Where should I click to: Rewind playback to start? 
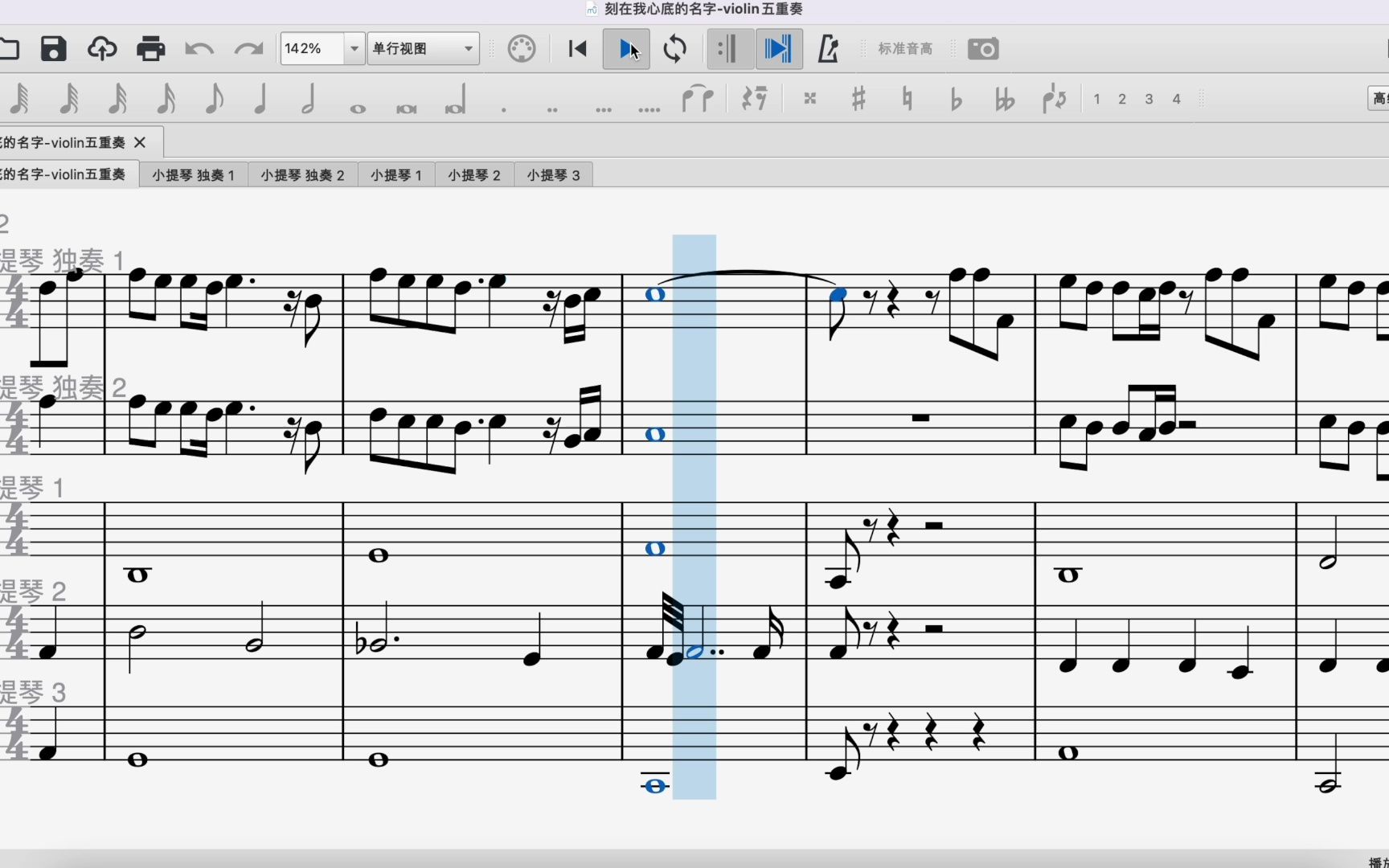[x=577, y=49]
